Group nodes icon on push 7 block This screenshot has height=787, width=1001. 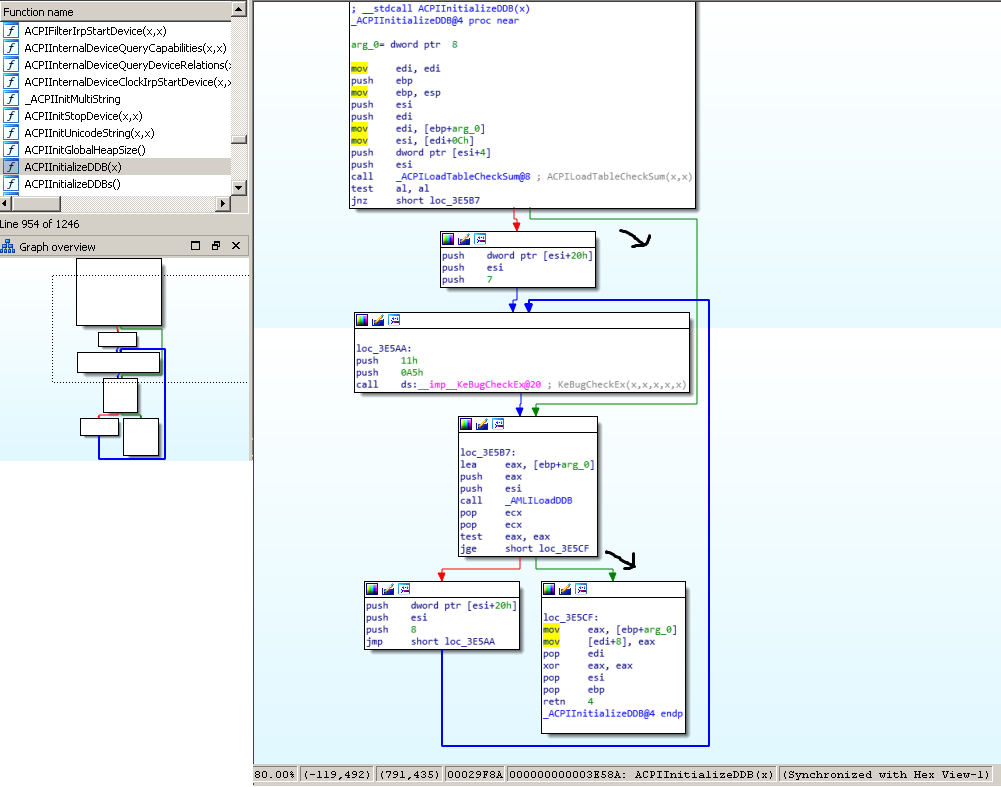480,239
